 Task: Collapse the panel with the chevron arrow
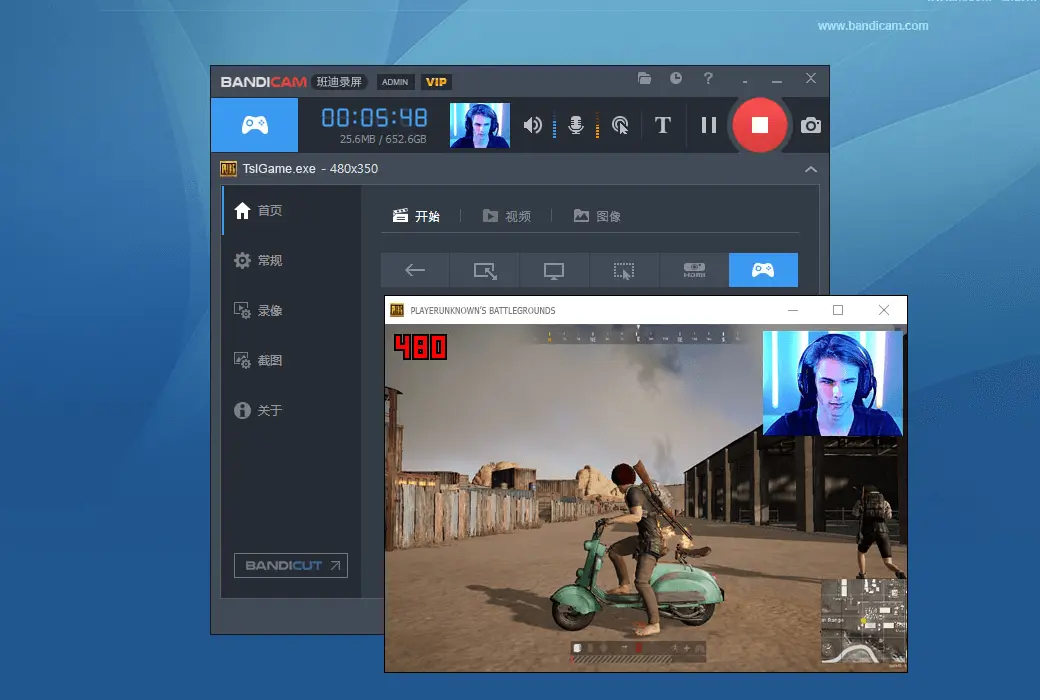(x=810, y=170)
